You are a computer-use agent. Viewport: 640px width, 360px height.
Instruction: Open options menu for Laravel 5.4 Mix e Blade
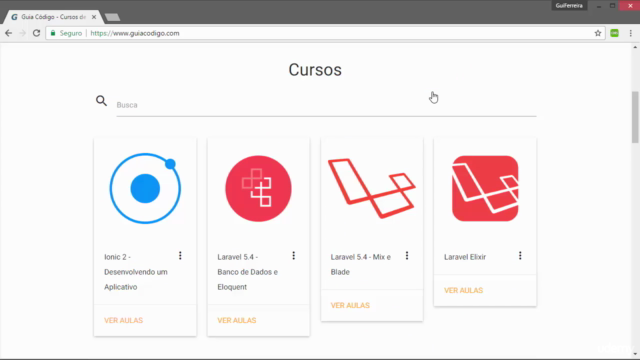(407, 256)
